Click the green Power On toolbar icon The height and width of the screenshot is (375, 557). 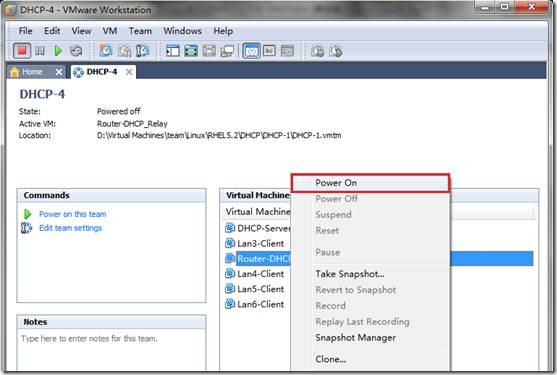click(x=58, y=51)
